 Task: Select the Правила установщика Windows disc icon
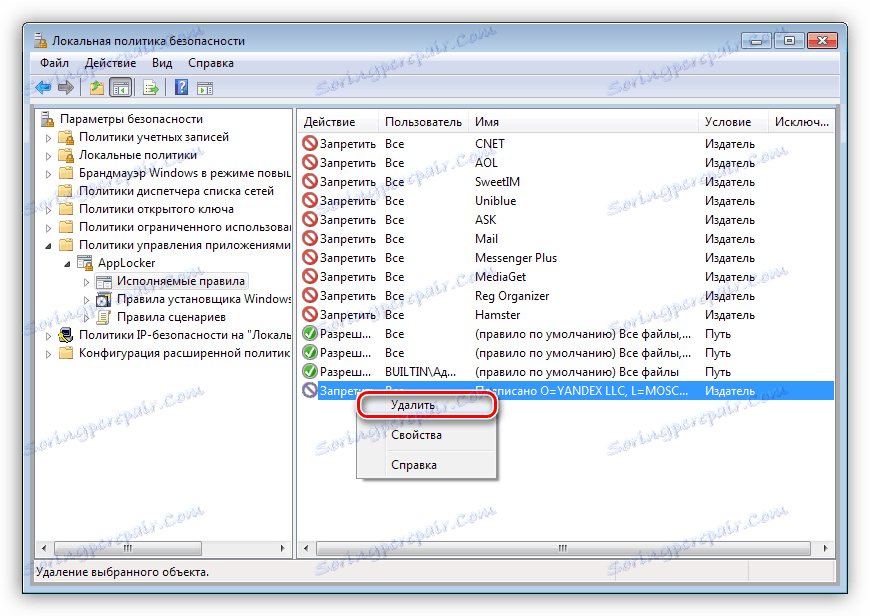coord(105,298)
